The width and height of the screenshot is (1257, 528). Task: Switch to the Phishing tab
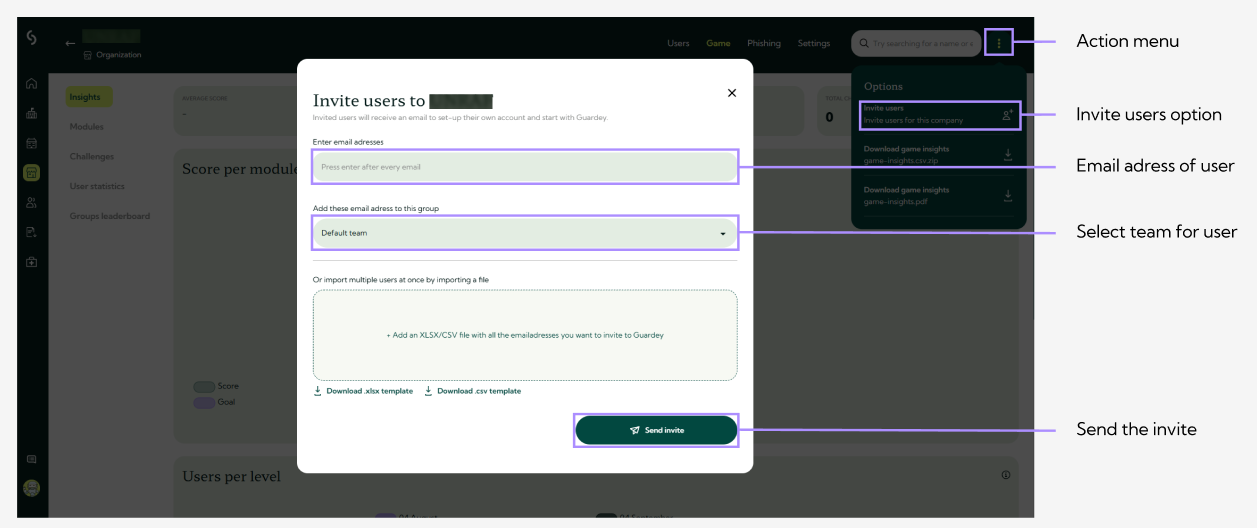(764, 44)
